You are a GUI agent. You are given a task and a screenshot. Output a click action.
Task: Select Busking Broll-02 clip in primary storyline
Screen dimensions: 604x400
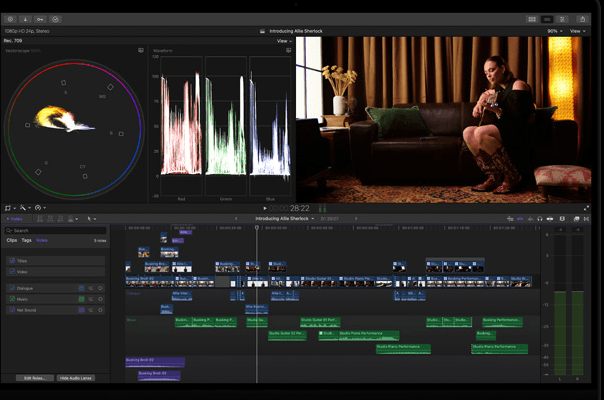[150, 282]
